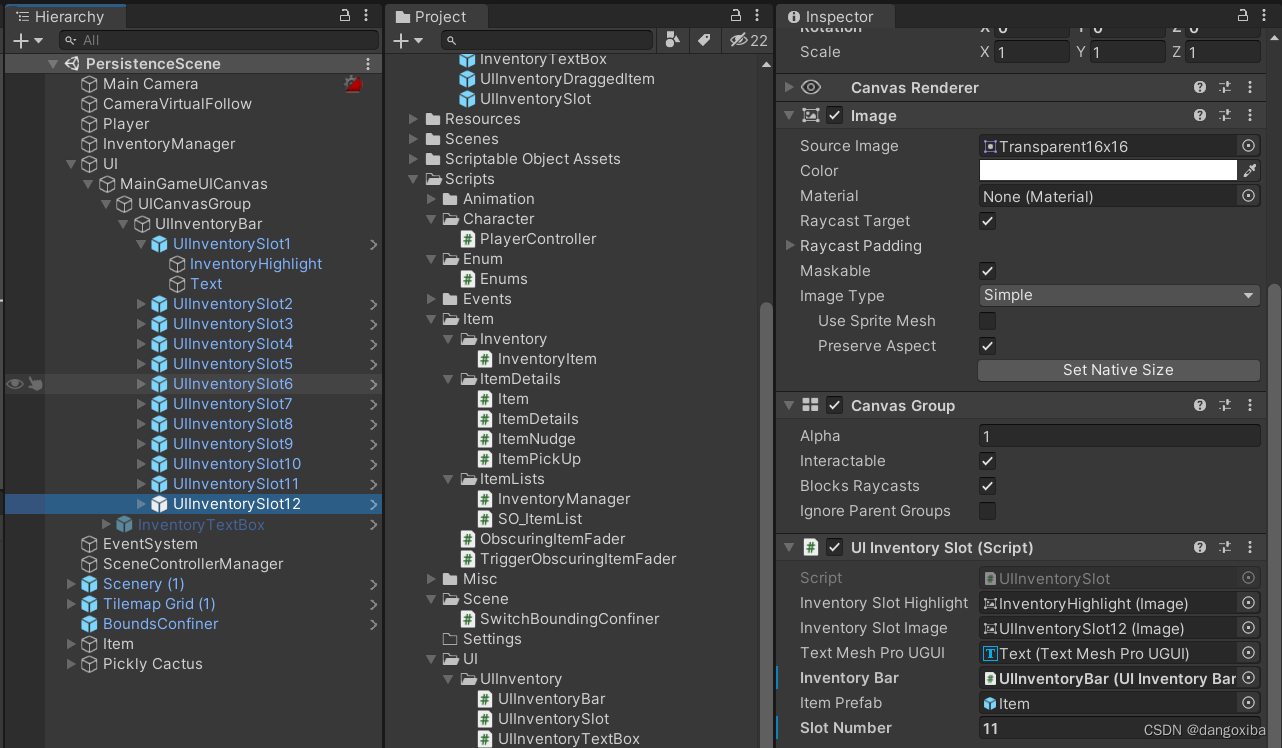Click the Main Camera warning icon

[x=352, y=84]
